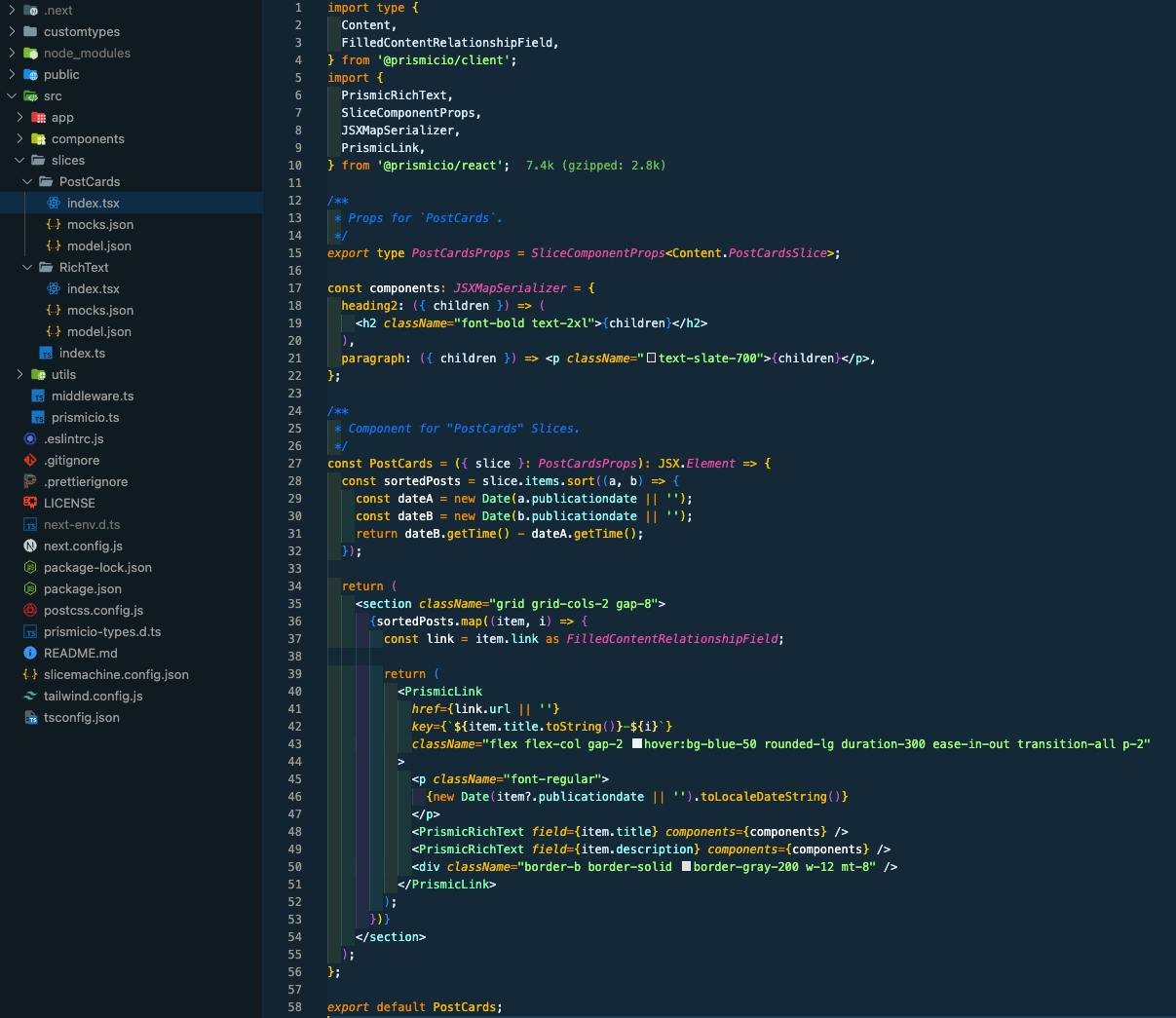Image resolution: width=1176 pixels, height=1018 pixels.
Task: Click the JSON braces icon beside mocks.json
Action: click(55, 224)
